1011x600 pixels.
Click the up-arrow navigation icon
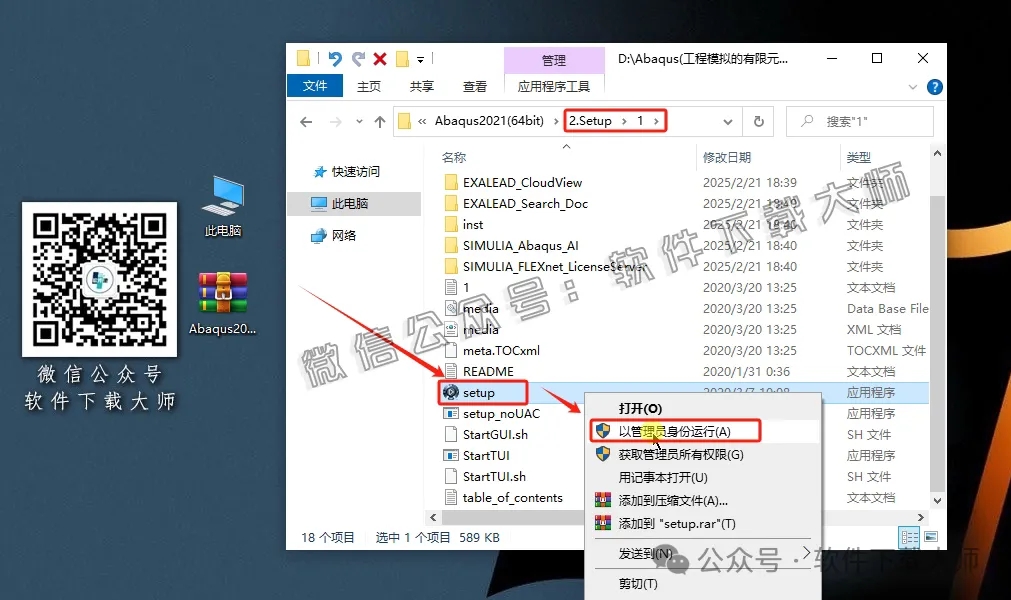coord(379,121)
